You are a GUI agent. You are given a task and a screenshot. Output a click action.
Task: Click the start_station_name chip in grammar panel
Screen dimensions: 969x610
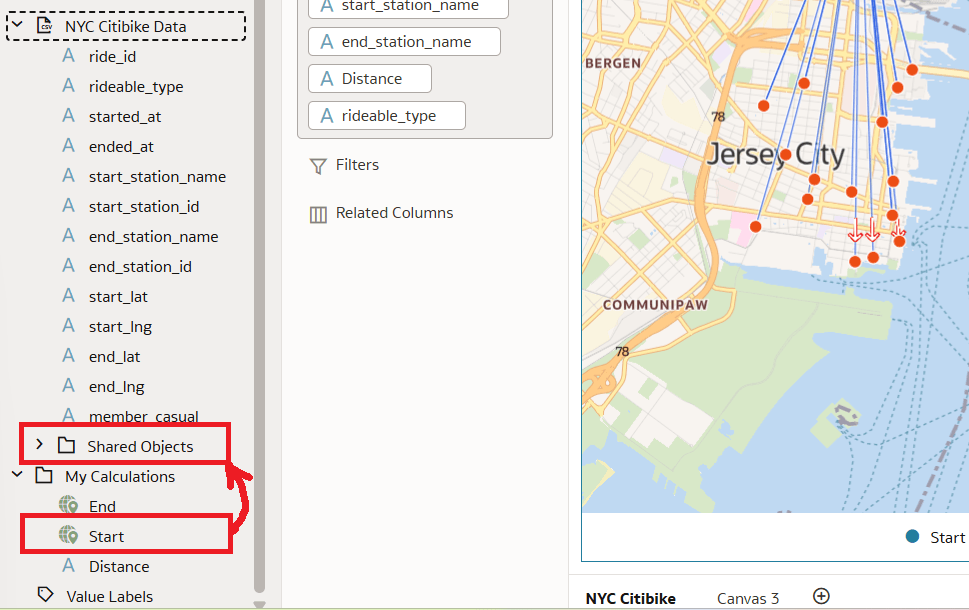408,7
